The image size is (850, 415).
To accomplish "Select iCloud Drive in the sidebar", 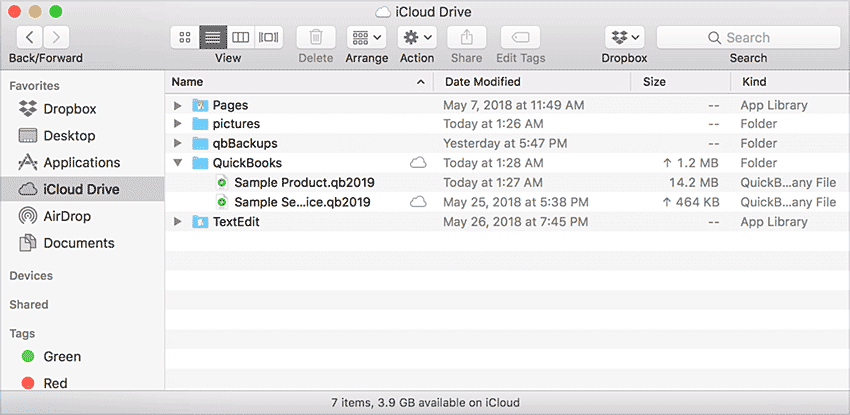I will (x=82, y=189).
